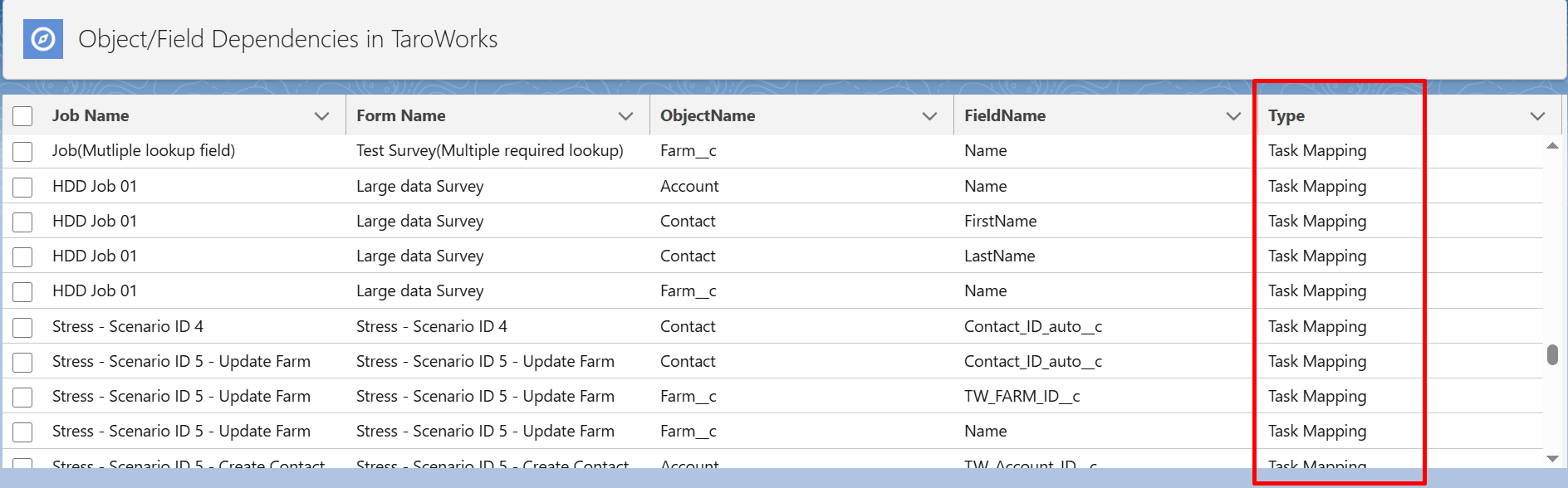1568x488 pixels.
Task: Check the HDD Job 01 FirstName row
Action: (x=22, y=222)
